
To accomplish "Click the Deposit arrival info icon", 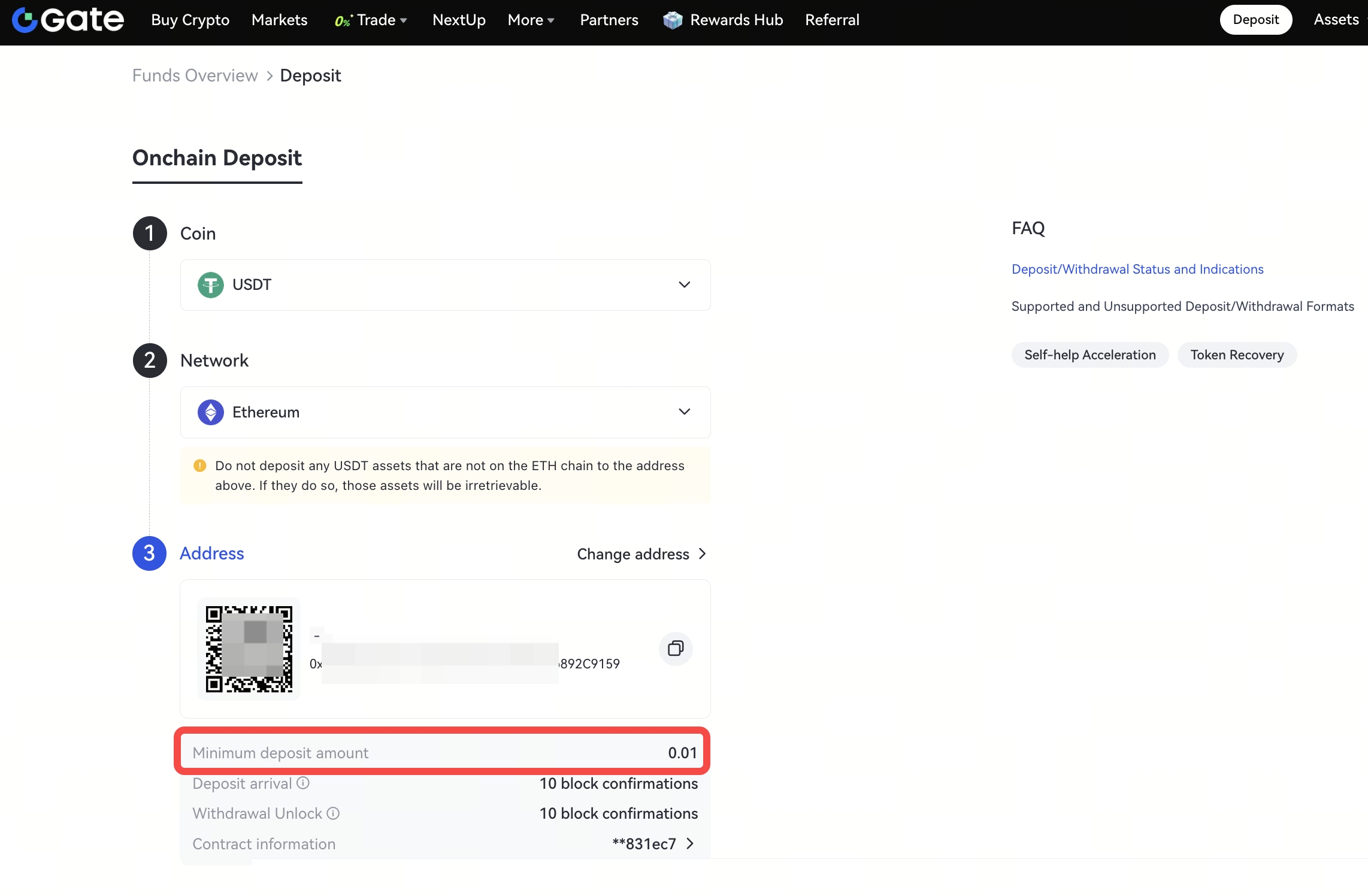I will tap(303, 783).
